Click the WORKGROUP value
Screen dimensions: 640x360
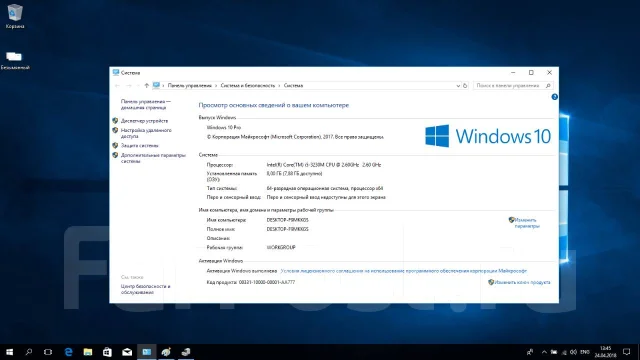point(281,247)
